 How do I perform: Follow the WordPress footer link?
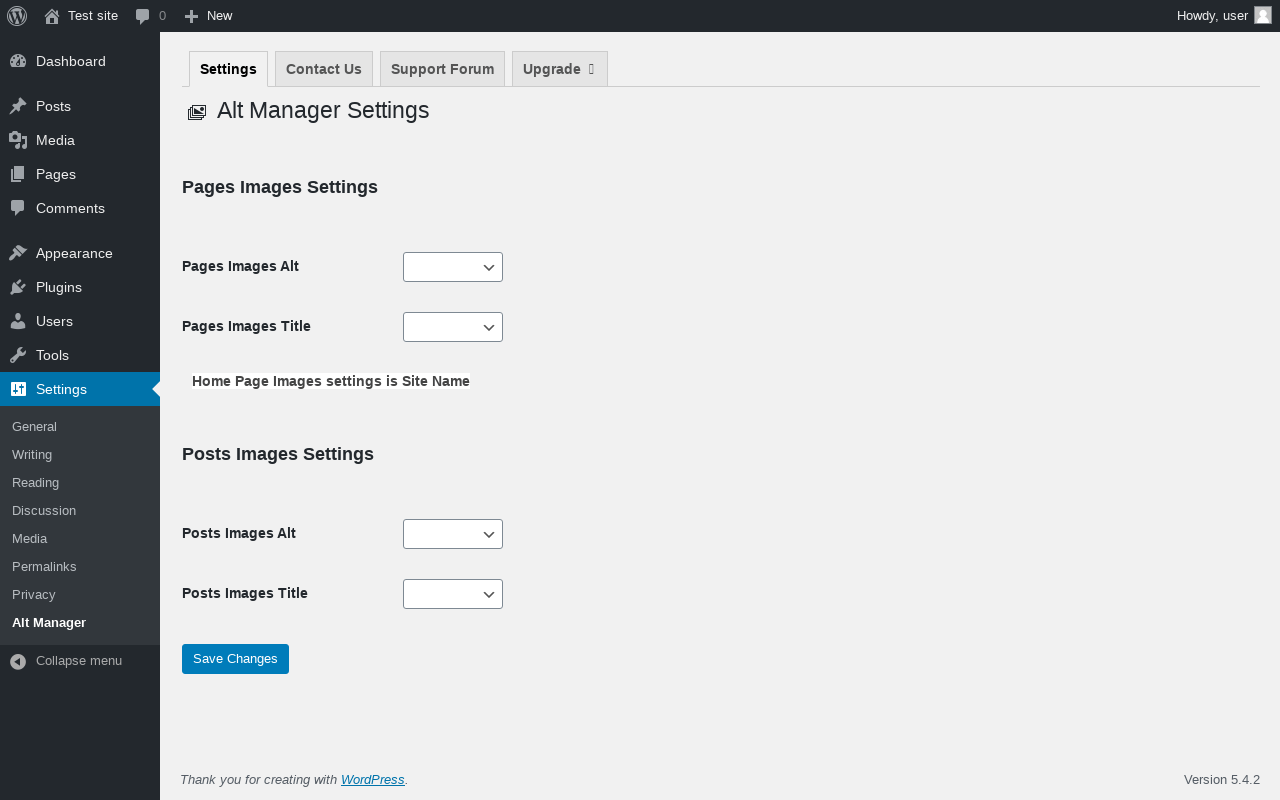373,780
